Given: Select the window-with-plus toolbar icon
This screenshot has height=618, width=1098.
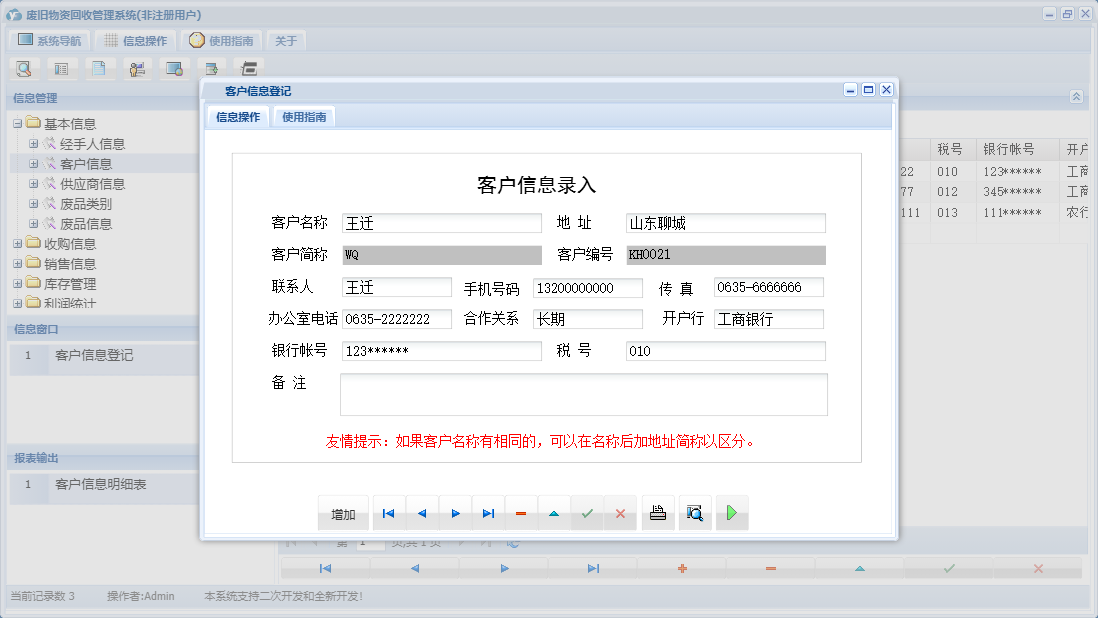Looking at the screenshot, I should tap(212, 68).
